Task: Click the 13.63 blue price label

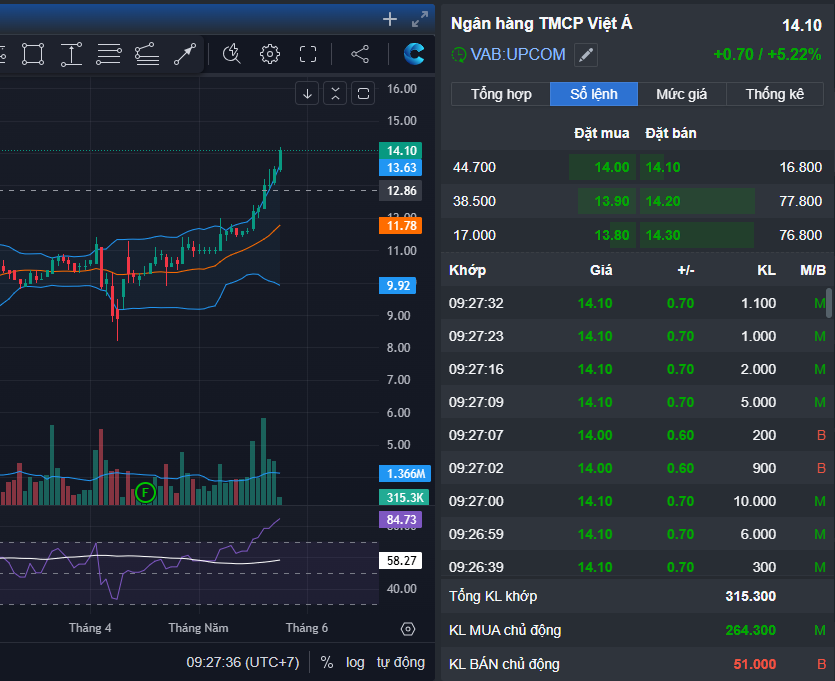Action: coord(401,168)
